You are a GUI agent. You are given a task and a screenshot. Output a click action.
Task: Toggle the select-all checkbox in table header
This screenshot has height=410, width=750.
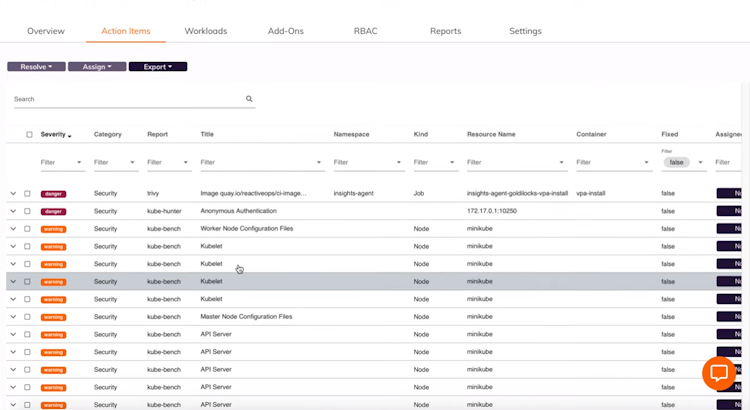pyautogui.click(x=29, y=134)
